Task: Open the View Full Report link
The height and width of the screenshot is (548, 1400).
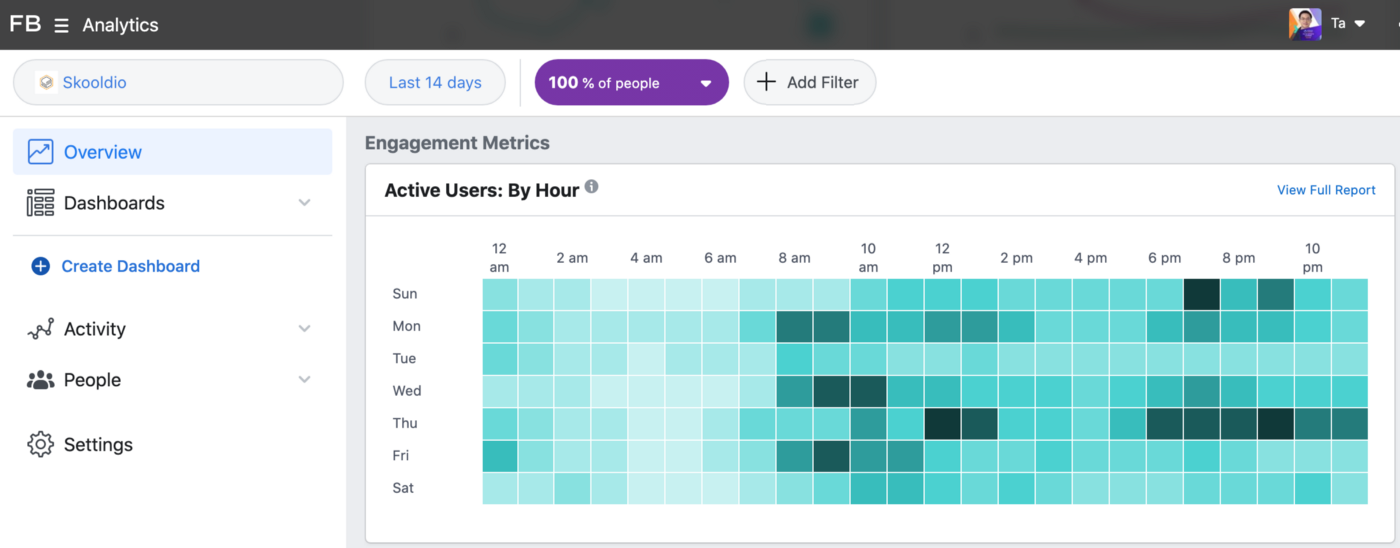Action: click(x=1326, y=190)
